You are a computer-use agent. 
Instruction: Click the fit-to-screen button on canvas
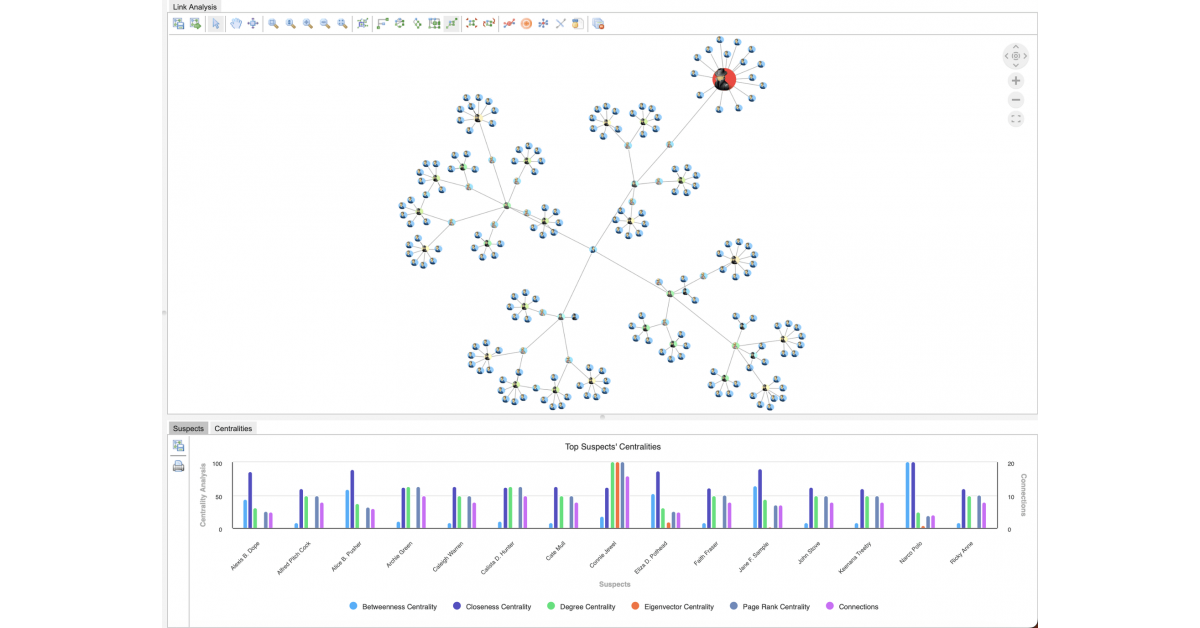pyautogui.click(x=1016, y=119)
